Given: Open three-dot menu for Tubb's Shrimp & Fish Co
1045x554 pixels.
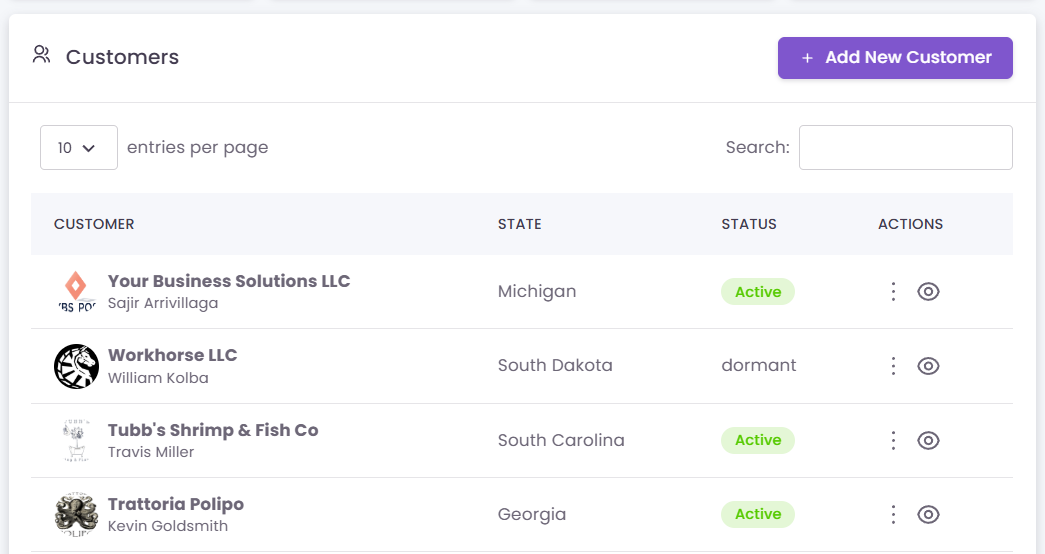Looking at the screenshot, I should click(894, 440).
